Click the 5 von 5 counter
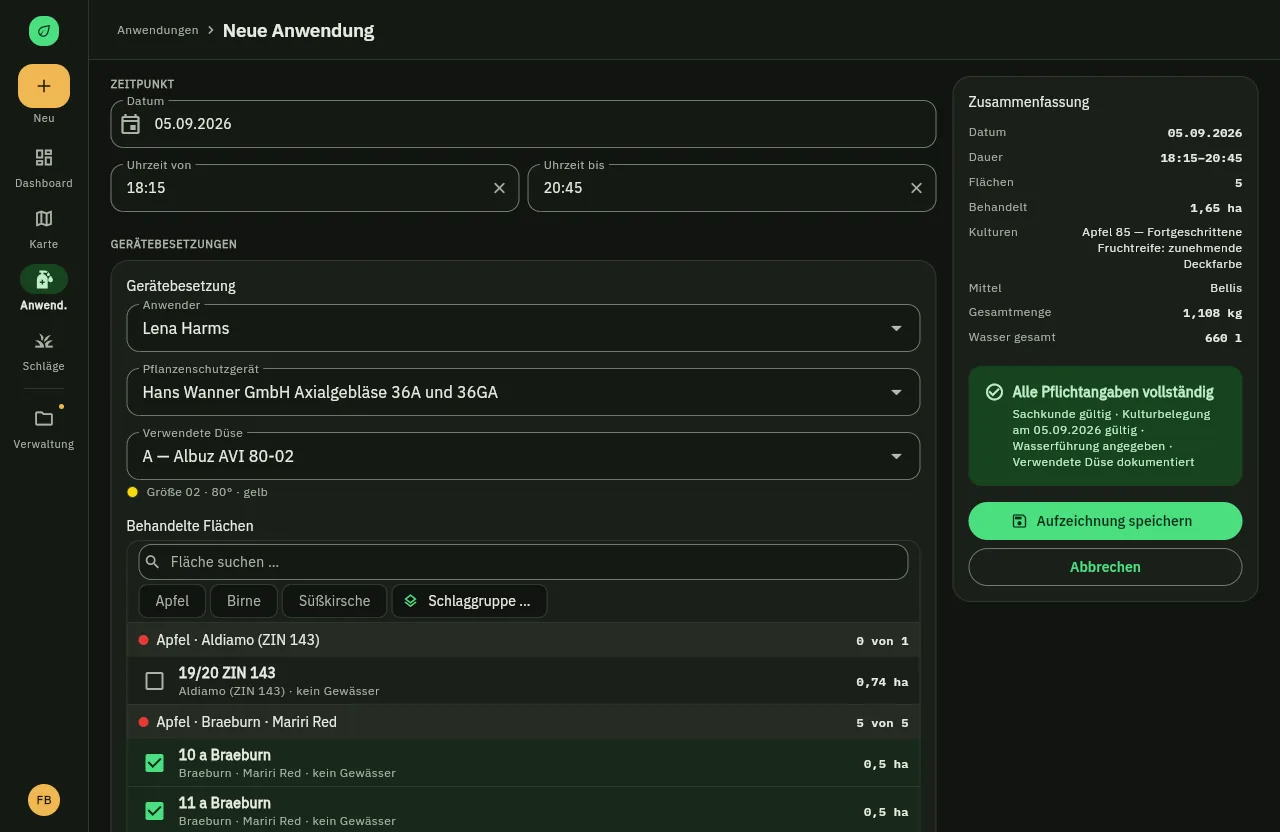 (882, 723)
